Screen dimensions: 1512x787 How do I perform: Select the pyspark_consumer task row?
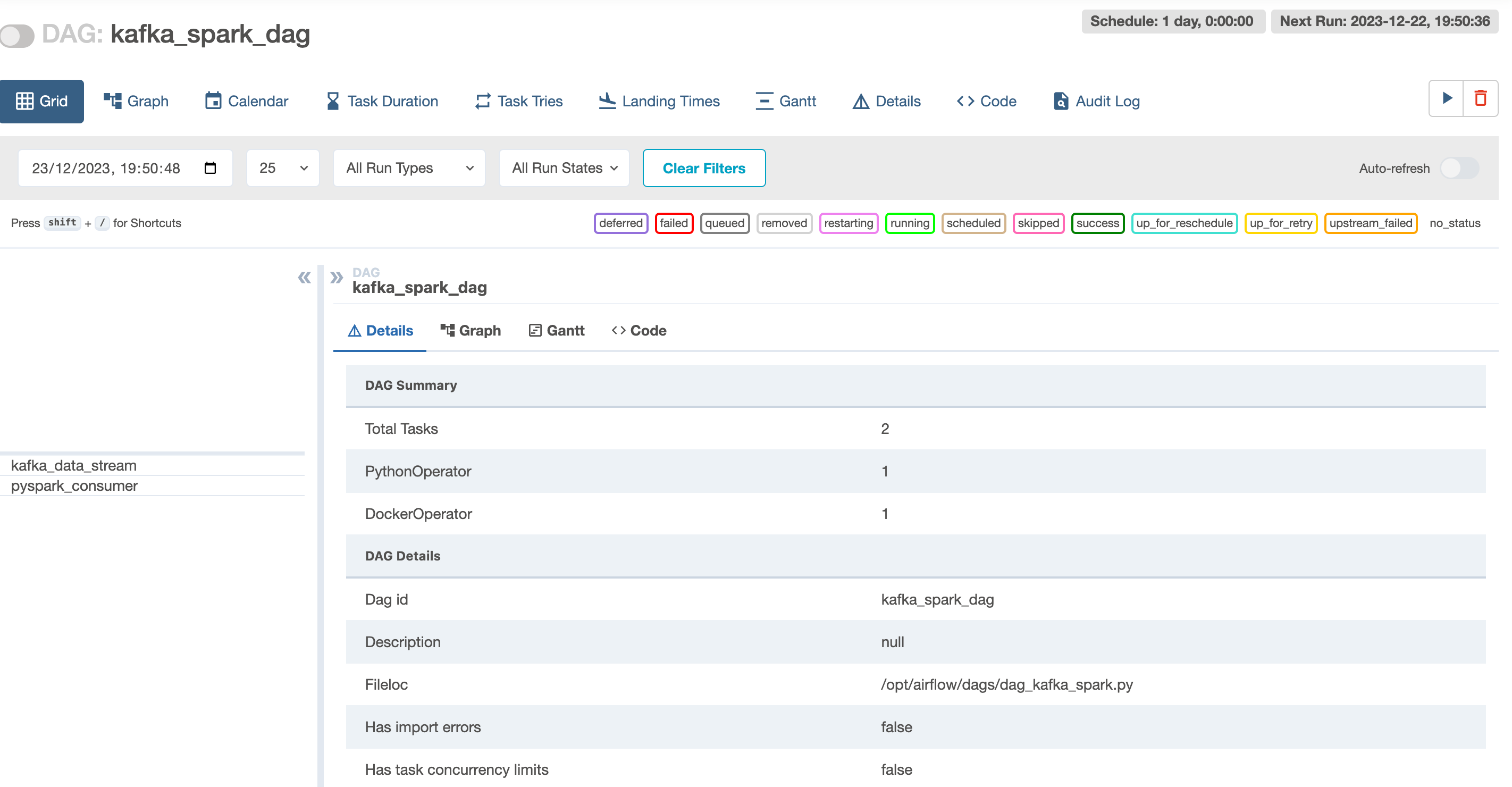click(74, 486)
